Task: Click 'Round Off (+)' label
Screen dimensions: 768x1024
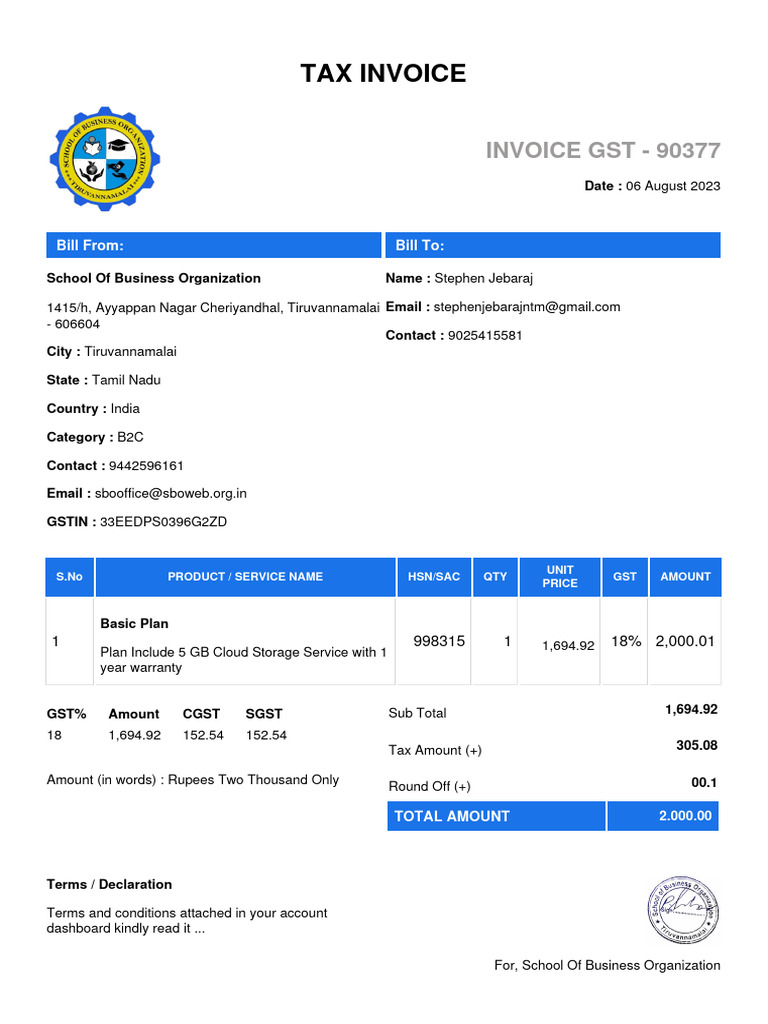Action: (429, 786)
